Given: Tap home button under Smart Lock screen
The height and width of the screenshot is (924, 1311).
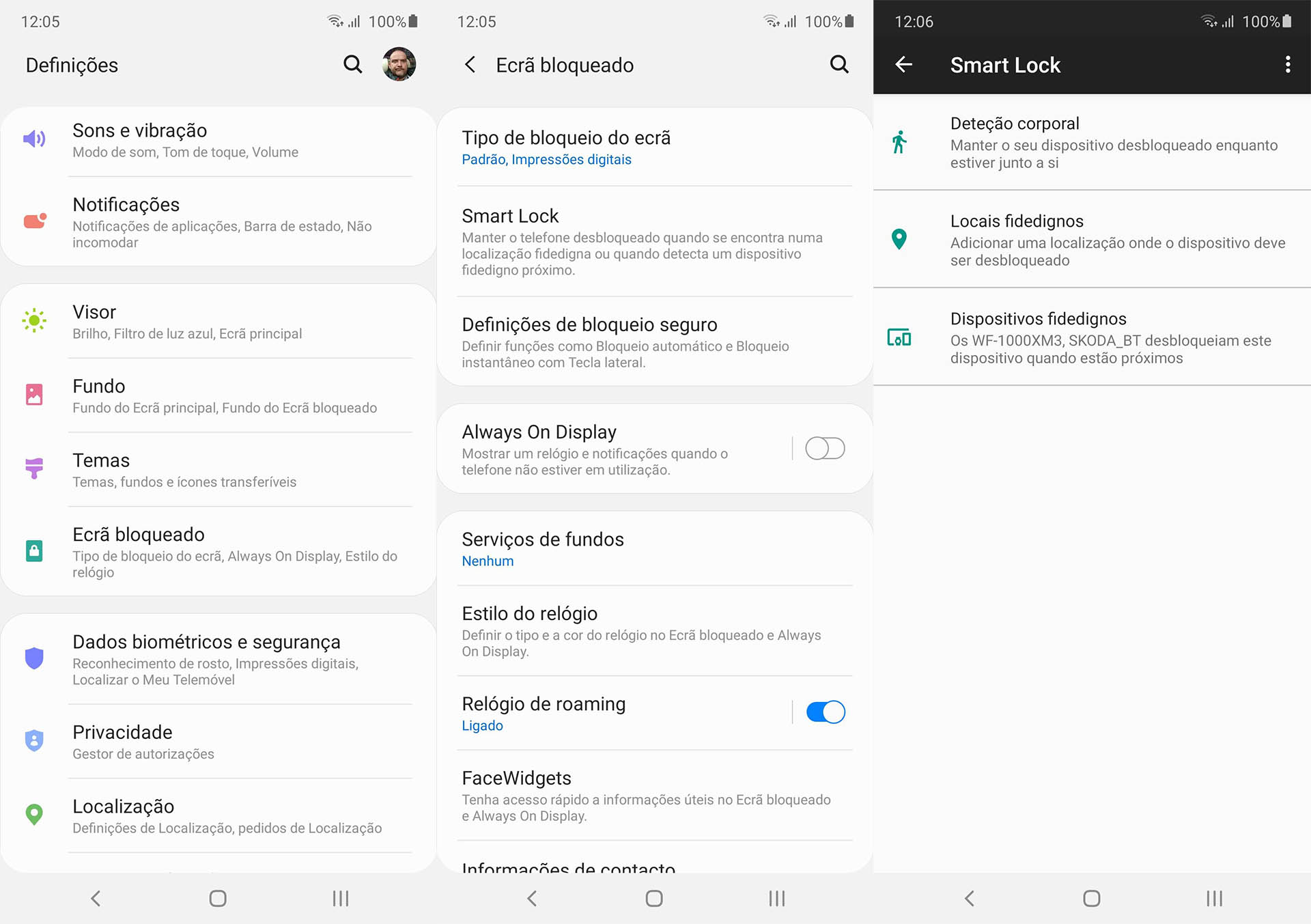Looking at the screenshot, I should 1092,898.
